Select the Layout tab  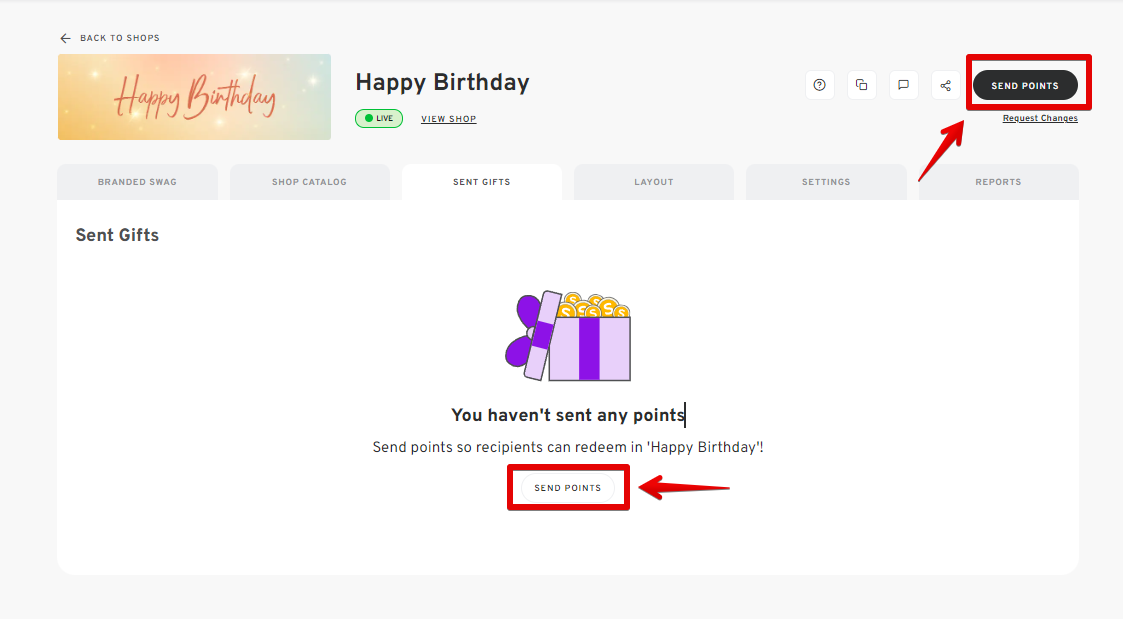pos(653,181)
